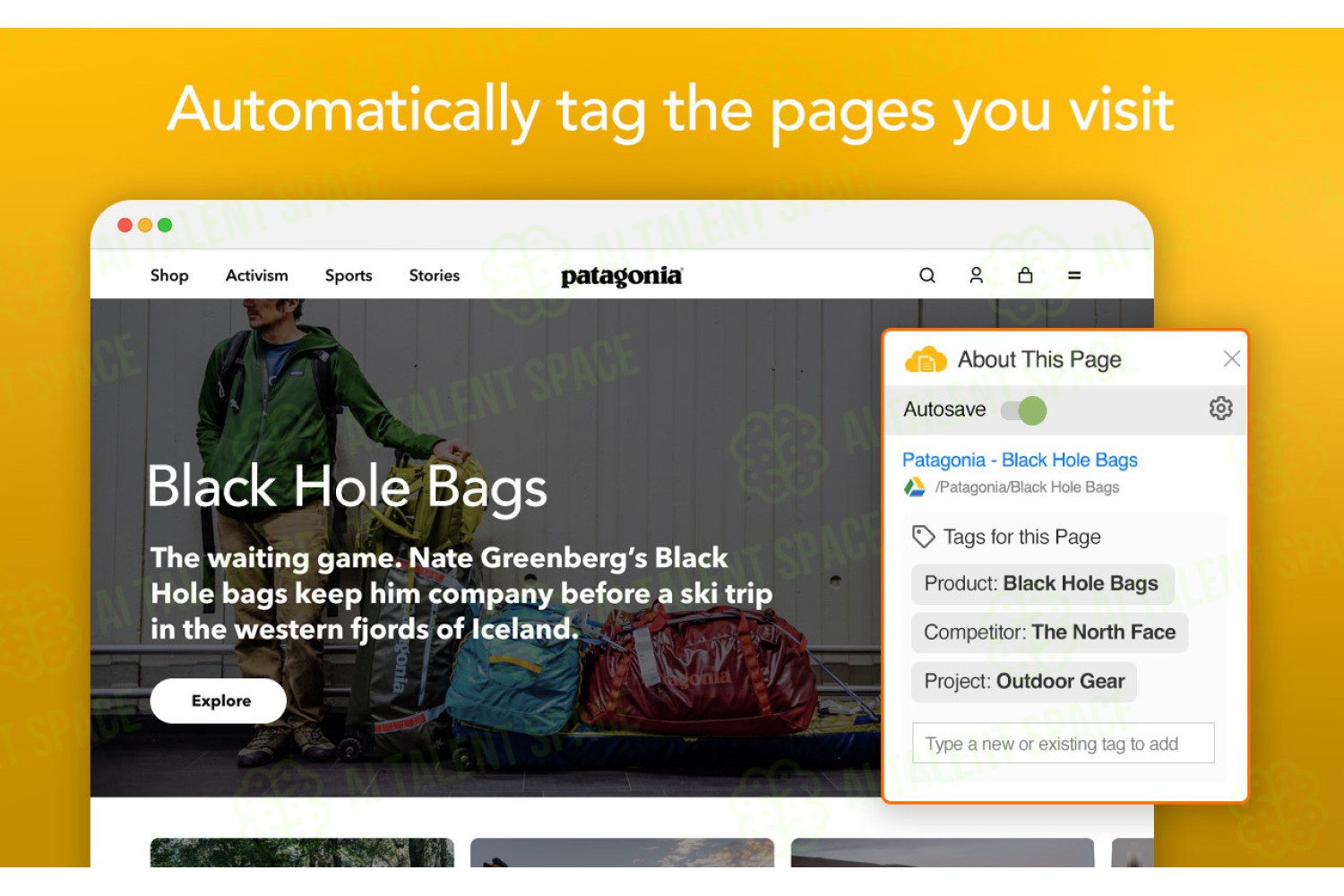Image resolution: width=1344 pixels, height=896 pixels.
Task: Select the Competitor: The North Face tag
Action: pos(1050,633)
